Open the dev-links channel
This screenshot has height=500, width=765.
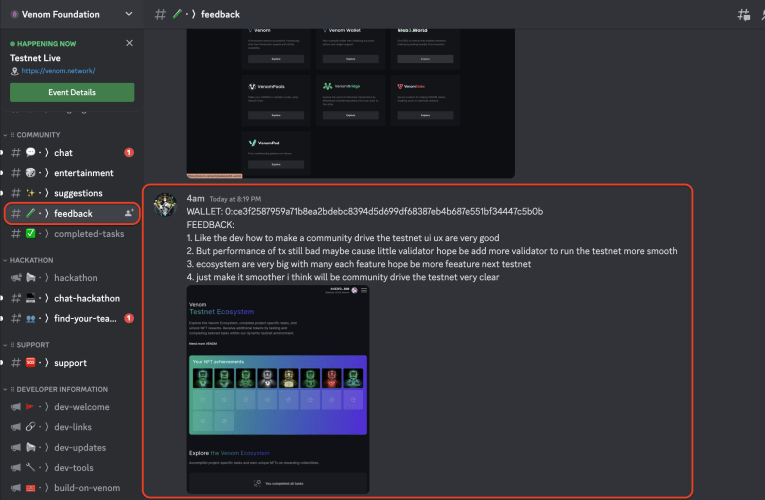point(72,427)
